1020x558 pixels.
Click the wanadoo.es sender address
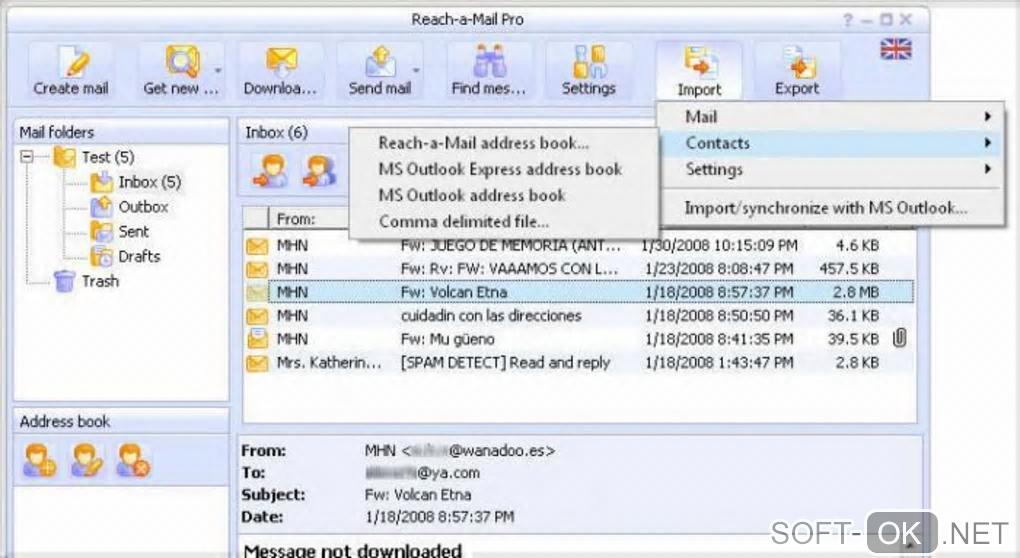[459, 450]
